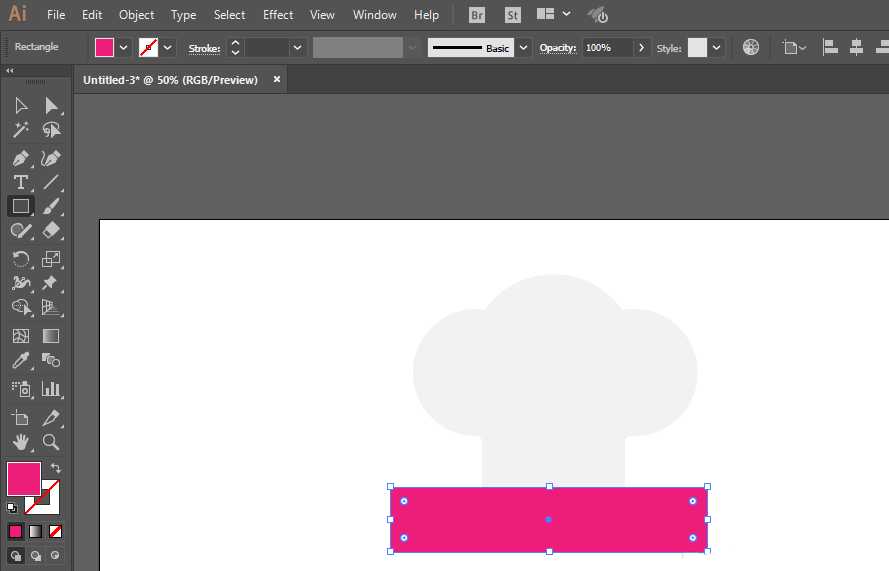Screen dimensions: 889x571
Task: Select the Direct Selection tool
Action: pyautogui.click(x=51, y=106)
